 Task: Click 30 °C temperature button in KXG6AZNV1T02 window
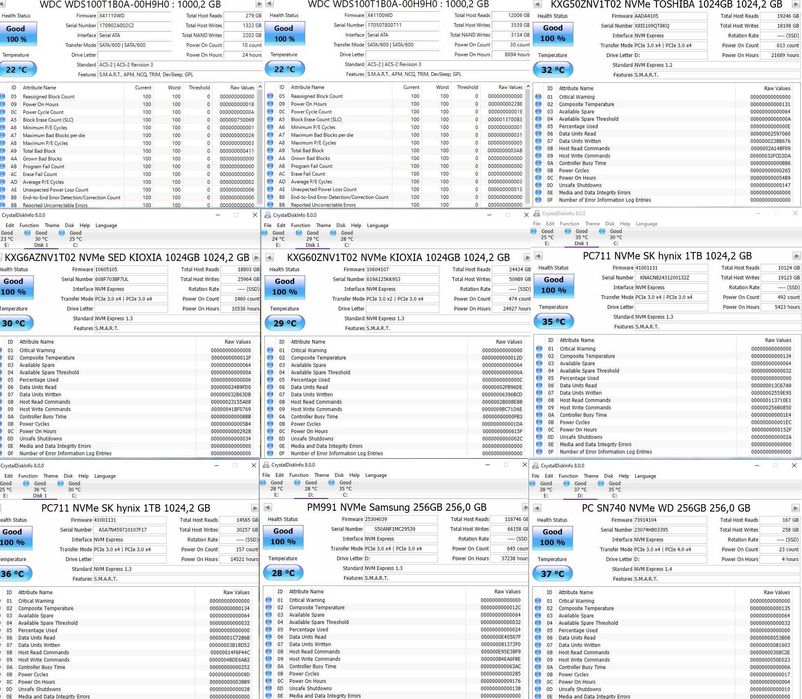(x=14, y=323)
